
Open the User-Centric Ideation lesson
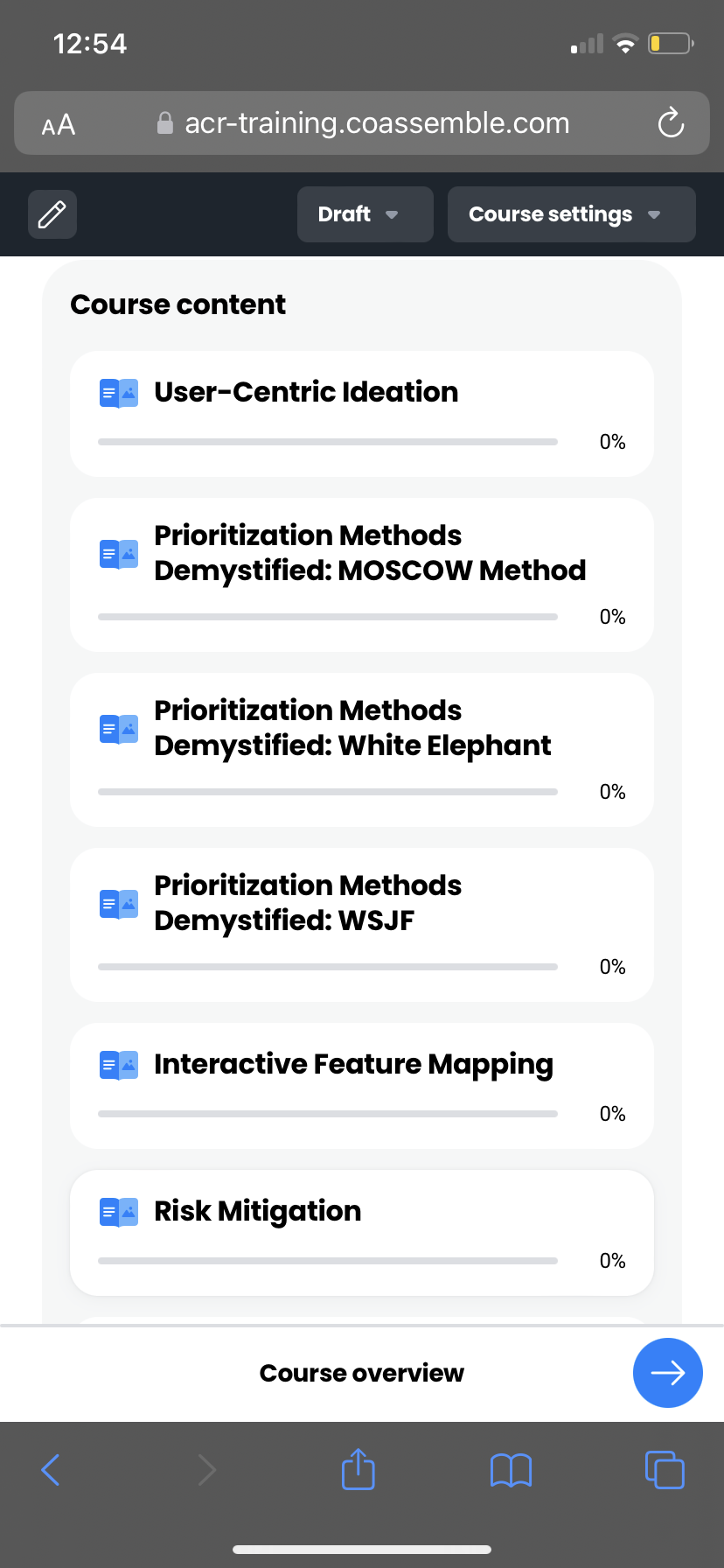point(306,392)
